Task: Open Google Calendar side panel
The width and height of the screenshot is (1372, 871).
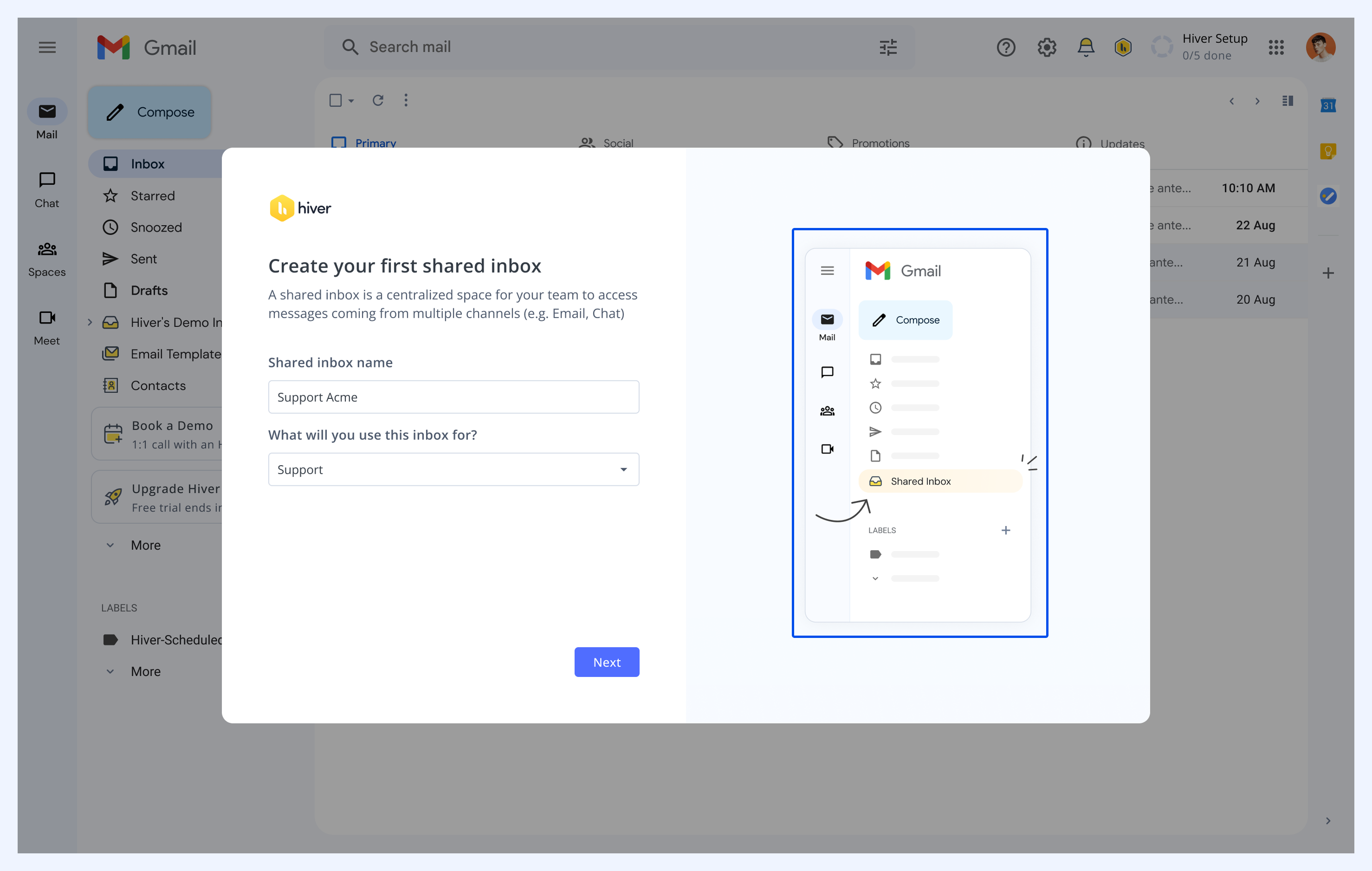Action: coord(1328,105)
